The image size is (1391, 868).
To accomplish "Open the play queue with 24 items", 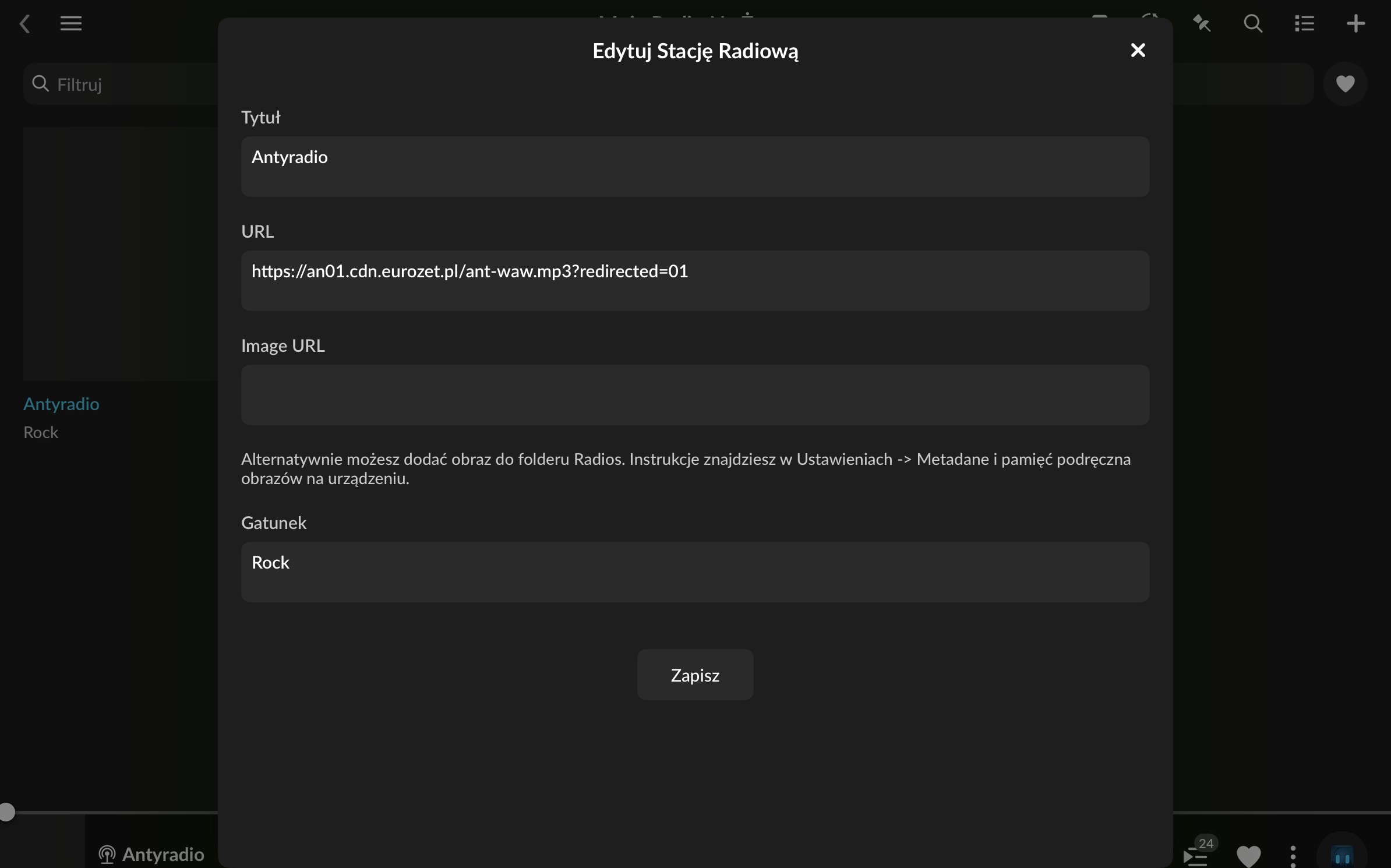I will [x=1196, y=855].
